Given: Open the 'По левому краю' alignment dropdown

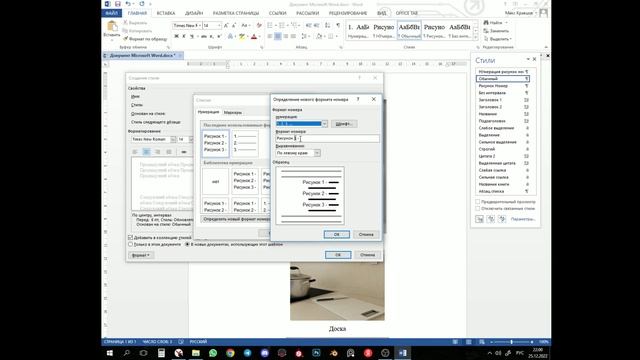Looking at the screenshot, I should coord(317,153).
